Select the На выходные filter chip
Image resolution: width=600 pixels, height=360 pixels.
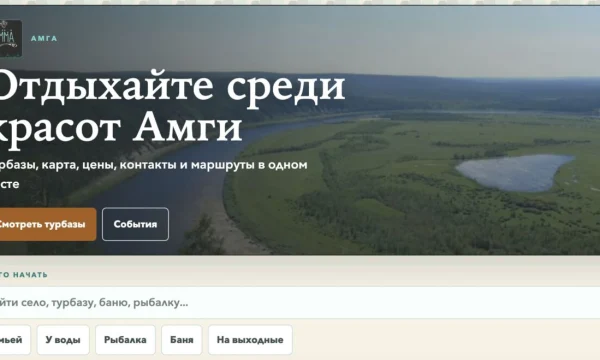(x=250, y=340)
